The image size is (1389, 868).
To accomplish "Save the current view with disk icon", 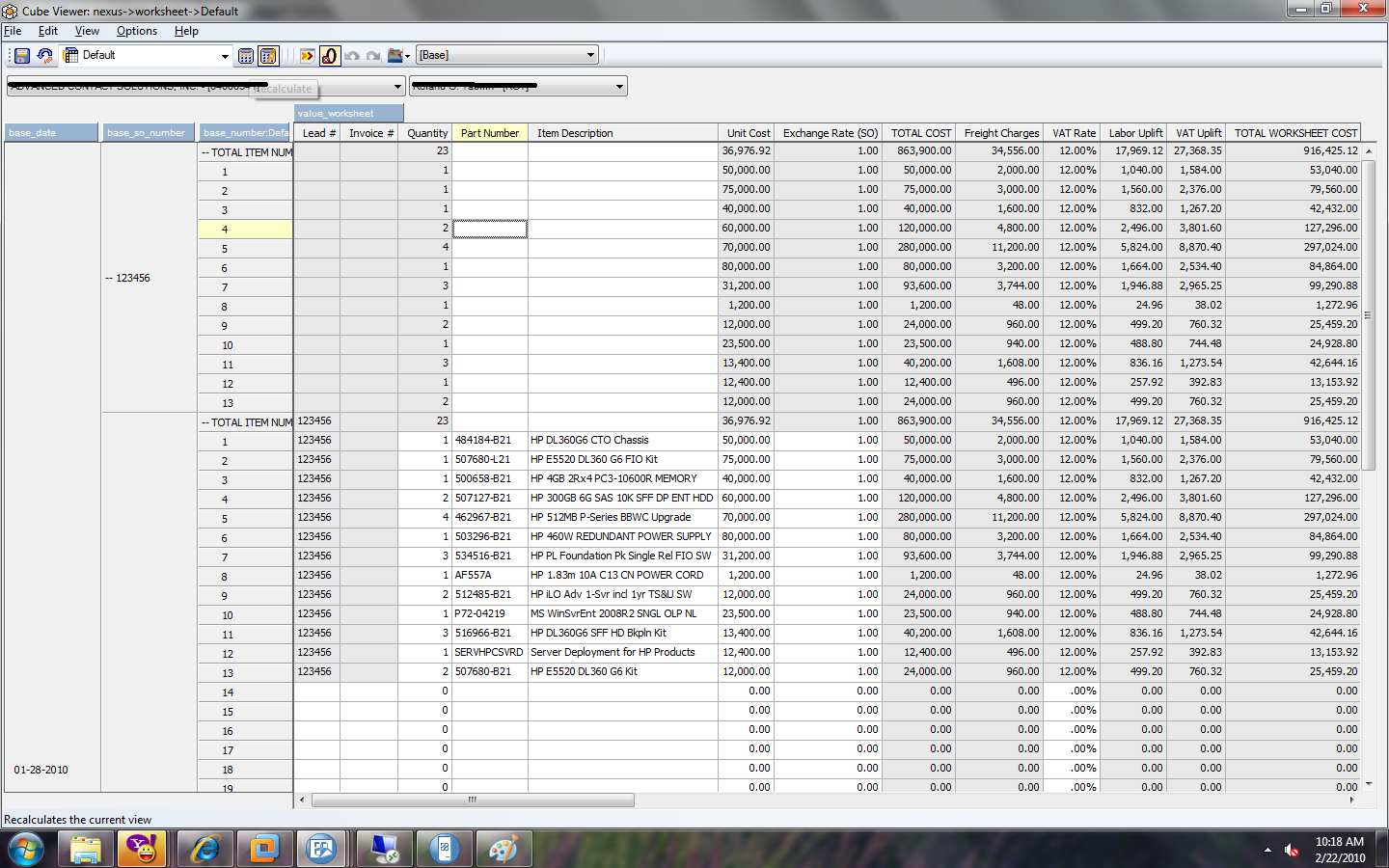I will click(x=21, y=56).
